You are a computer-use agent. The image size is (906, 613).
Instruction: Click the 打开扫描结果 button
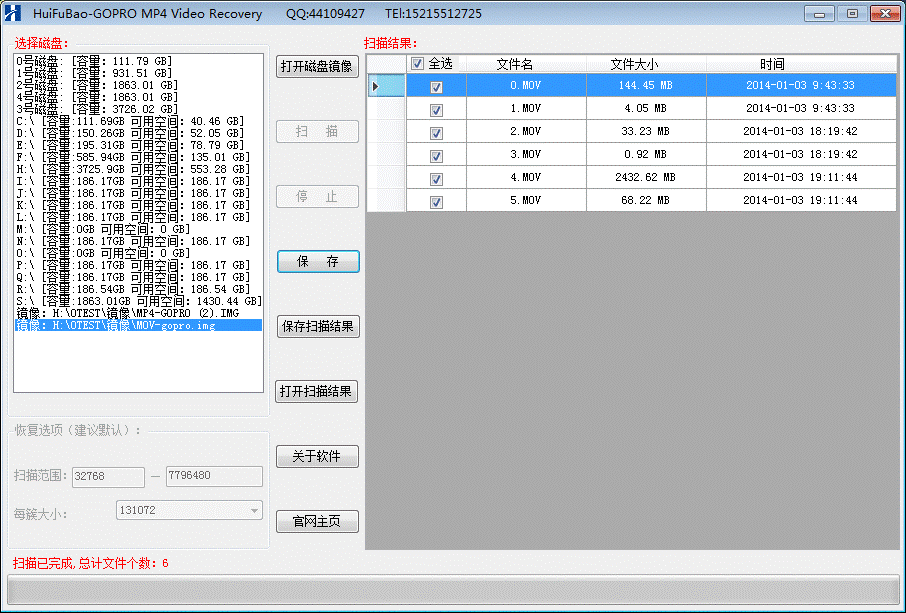point(317,392)
